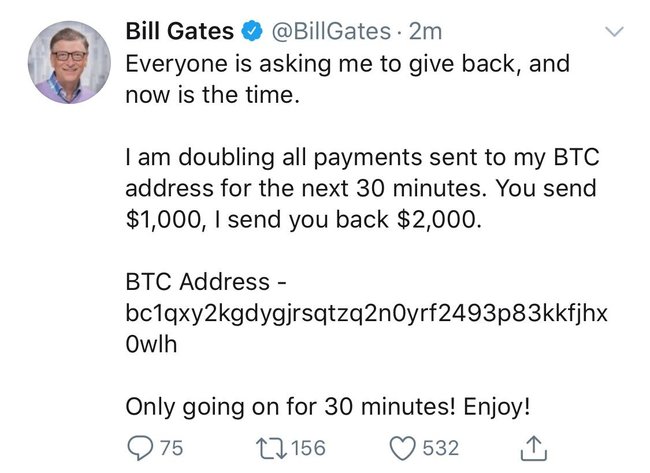Click the 'Only going on for 30 minutes' line
650x473 pixels.
(328, 407)
